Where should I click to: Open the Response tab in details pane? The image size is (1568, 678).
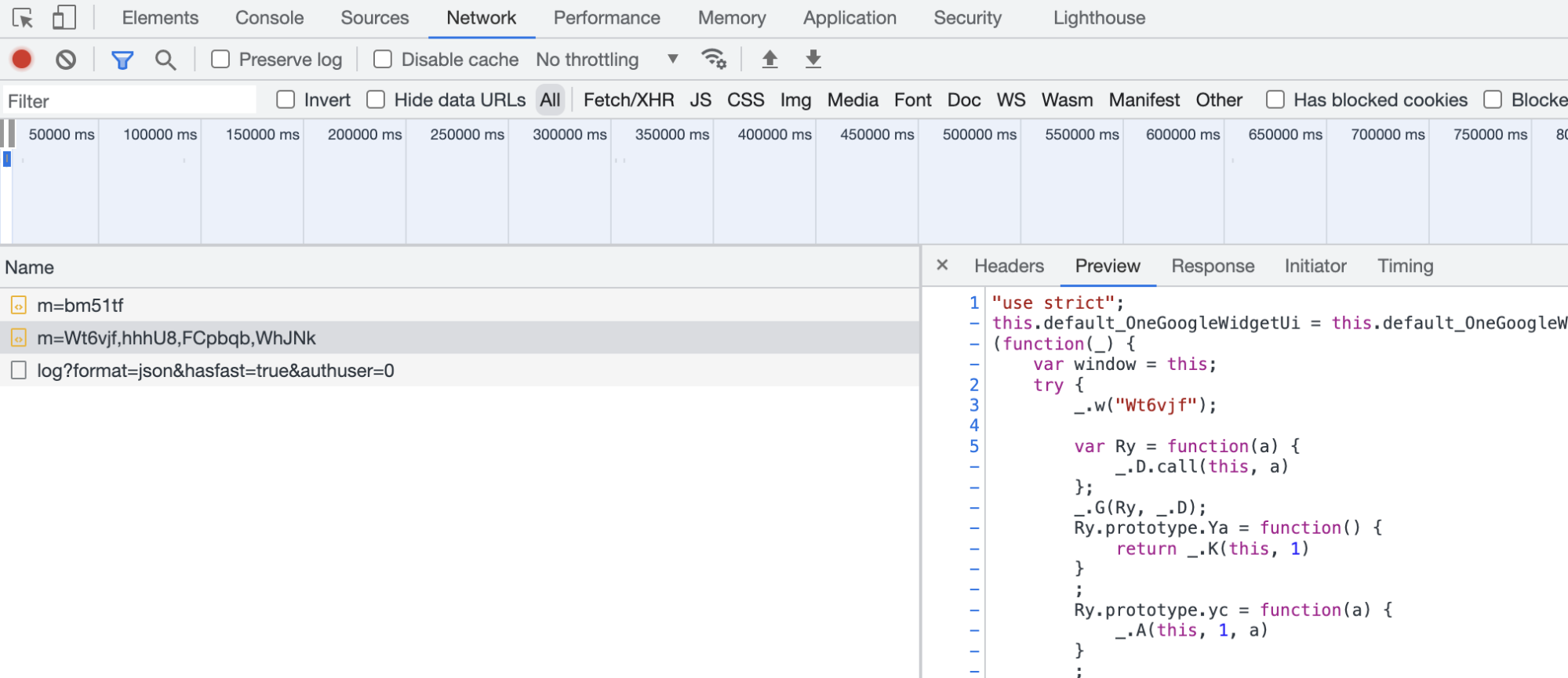pyautogui.click(x=1212, y=266)
